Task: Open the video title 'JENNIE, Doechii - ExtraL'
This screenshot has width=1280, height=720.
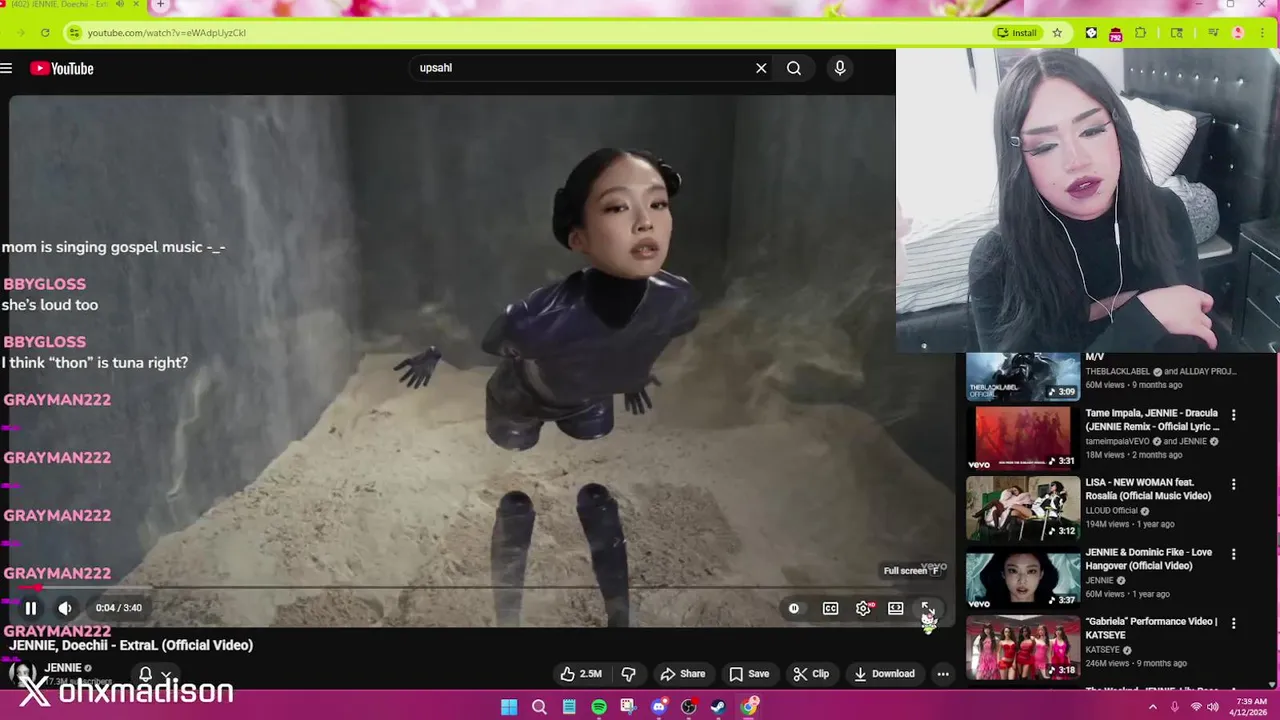Action: (x=131, y=645)
